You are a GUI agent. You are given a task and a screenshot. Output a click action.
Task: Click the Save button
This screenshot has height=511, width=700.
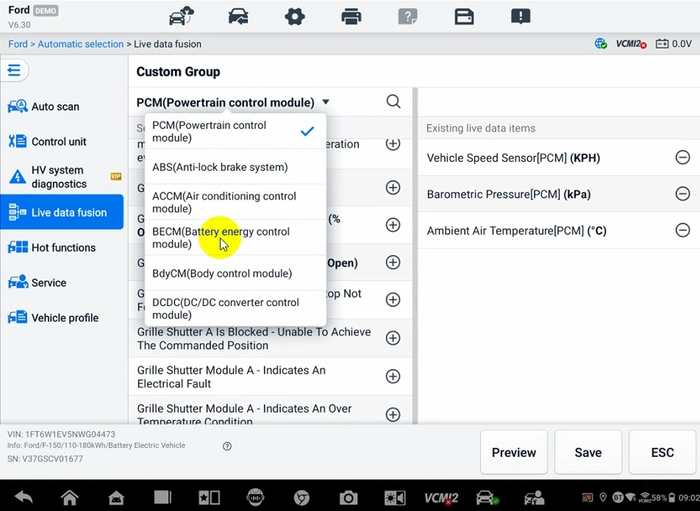[588, 452]
